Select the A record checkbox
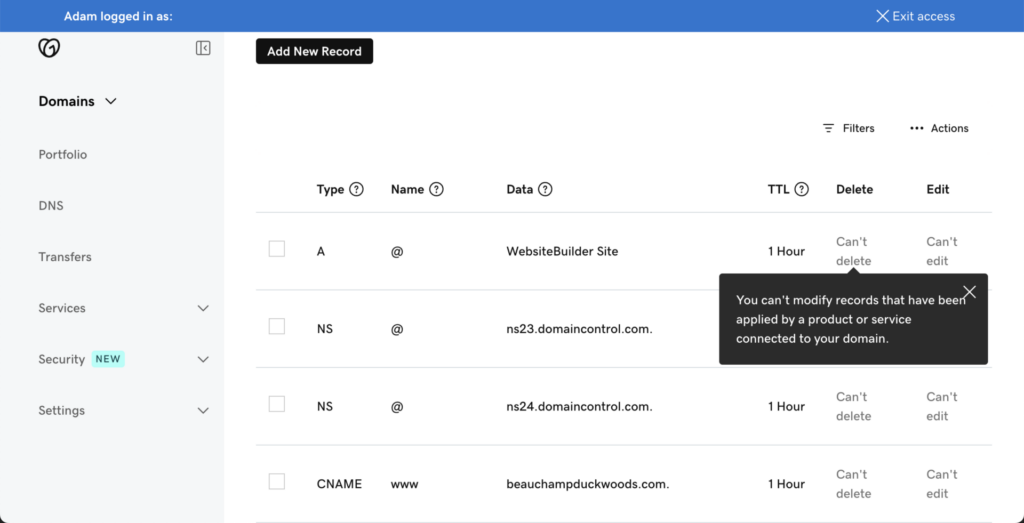1024x523 pixels. pyautogui.click(x=277, y=249)
